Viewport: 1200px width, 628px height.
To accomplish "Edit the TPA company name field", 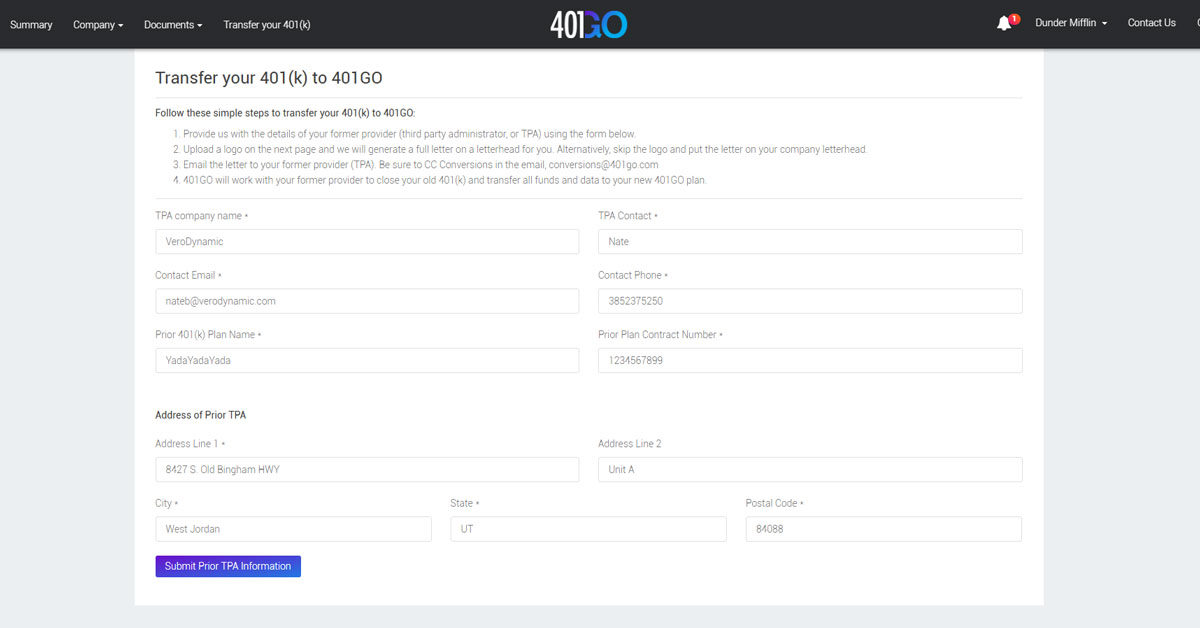I will pos(367,241).
